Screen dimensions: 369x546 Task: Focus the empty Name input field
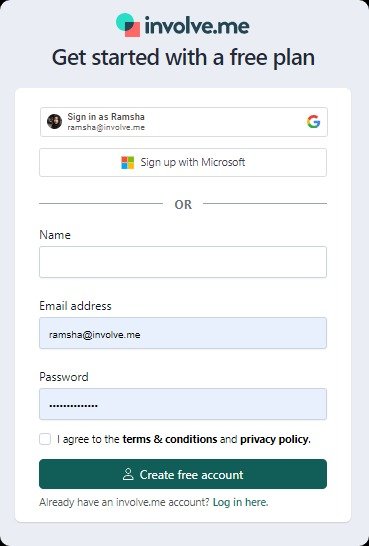coord(183,262)
